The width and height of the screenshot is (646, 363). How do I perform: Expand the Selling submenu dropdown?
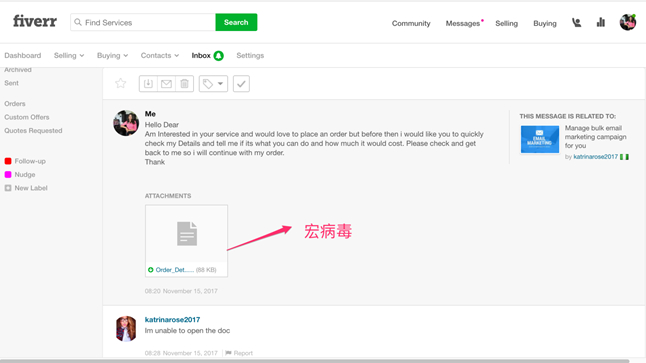click(x=69, y=55)
